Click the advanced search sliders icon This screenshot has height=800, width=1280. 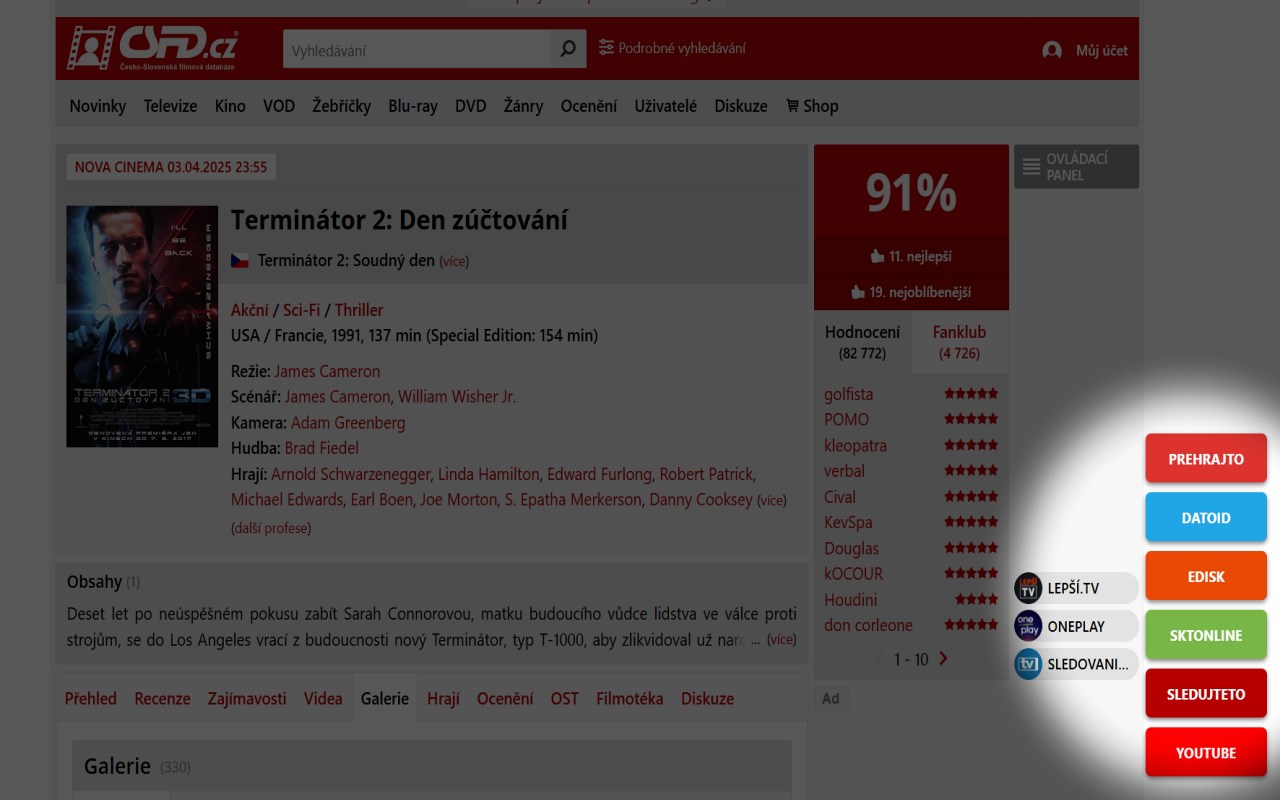(606, 47)
